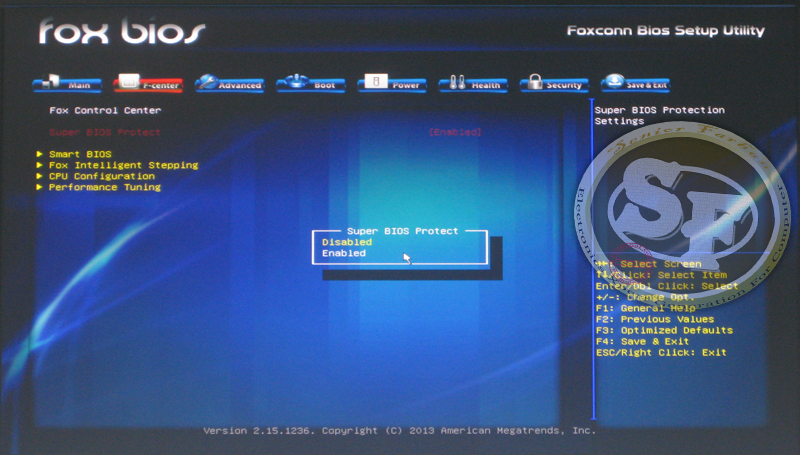
Task: Click the +/-: Change Opt. hint
Action: pyautogui.click(x=645, y=297)
